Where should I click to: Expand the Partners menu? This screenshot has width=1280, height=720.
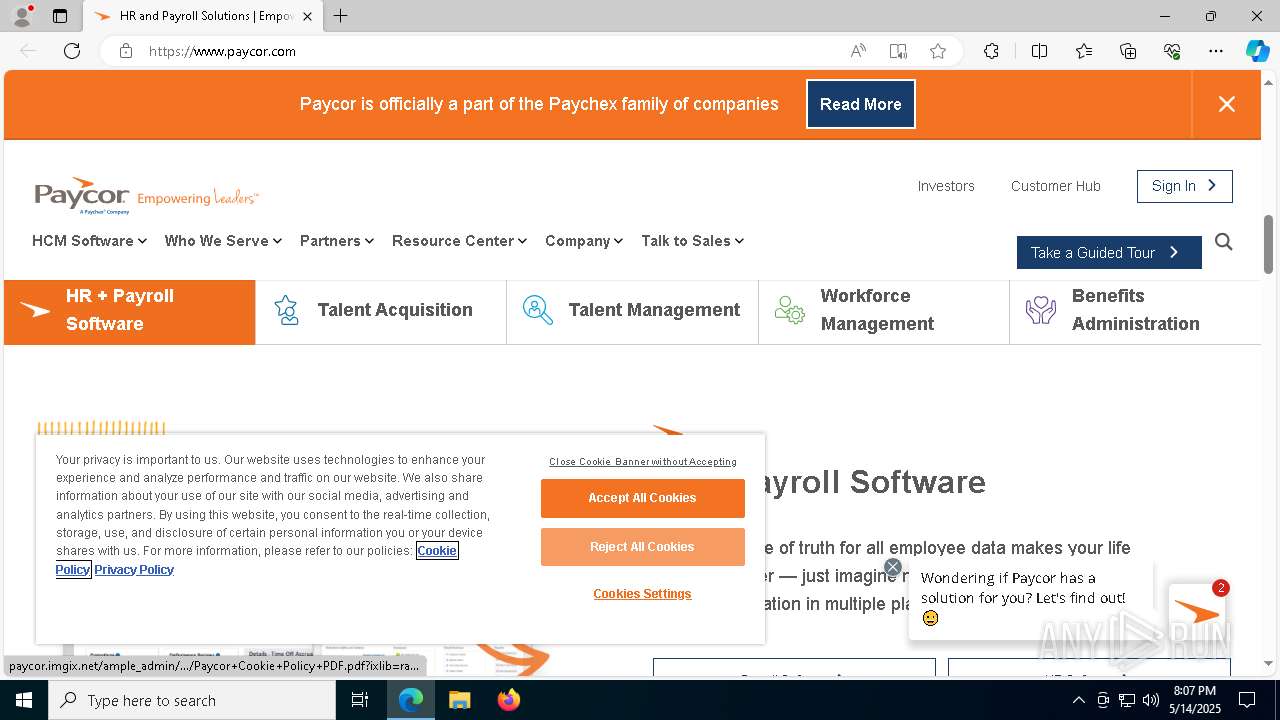(x=337, y=241)
